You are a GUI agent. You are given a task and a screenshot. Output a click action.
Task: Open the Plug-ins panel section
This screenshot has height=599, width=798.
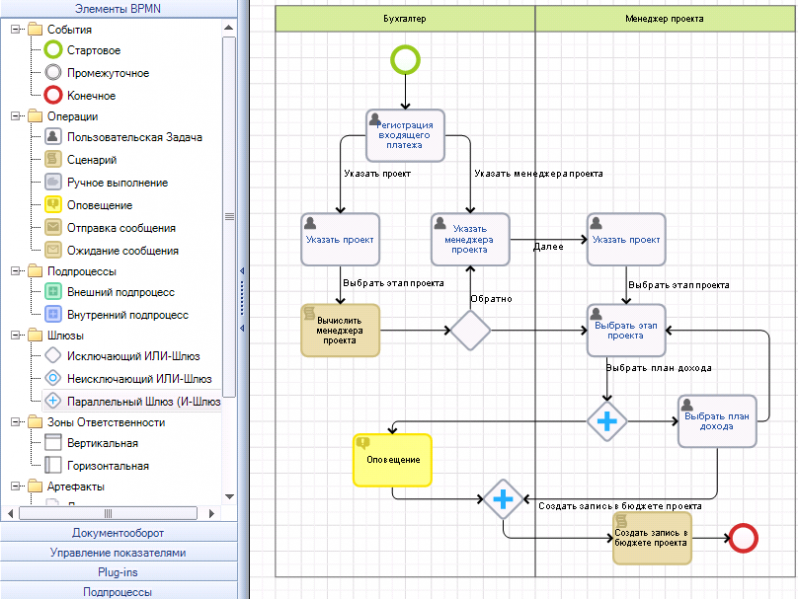pos(119,572)
